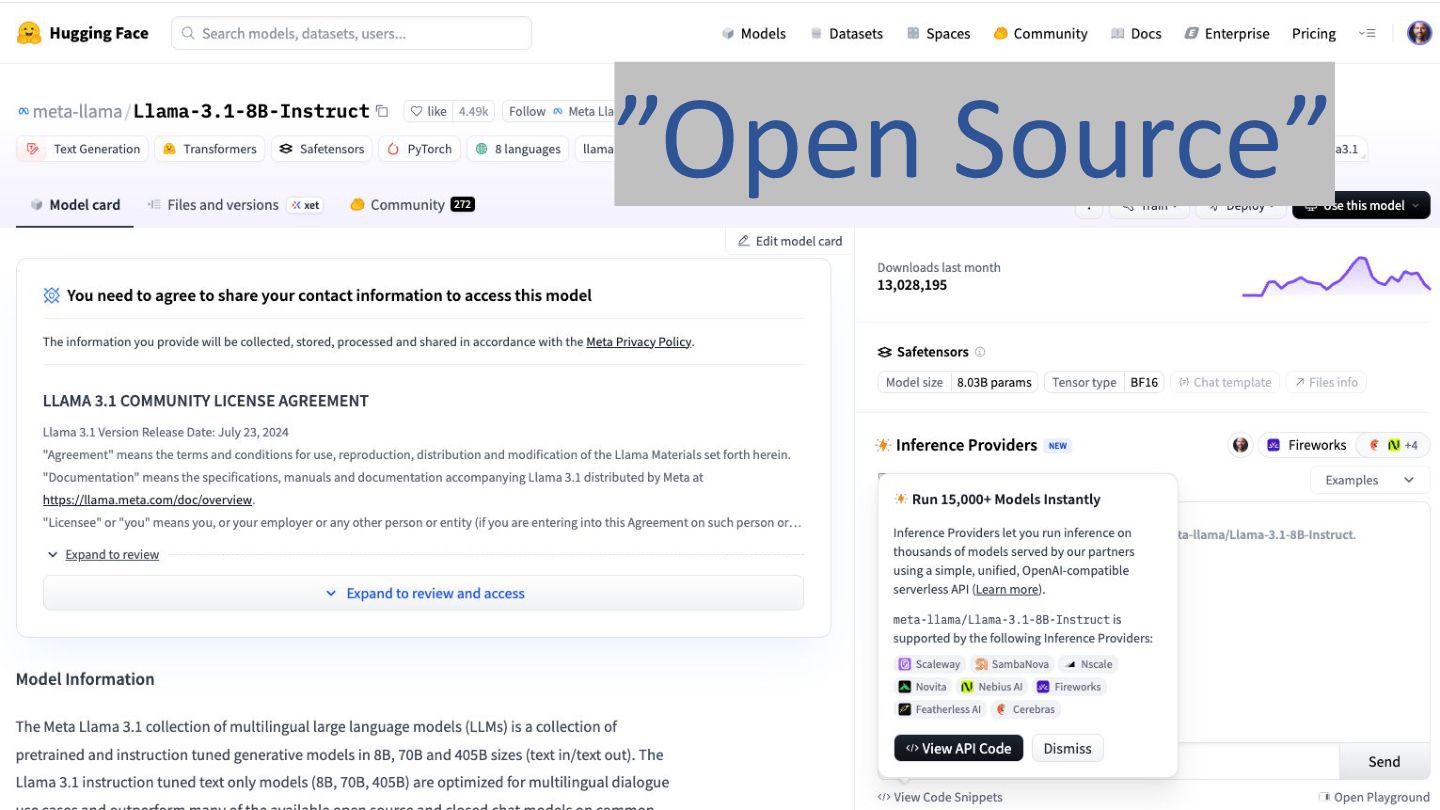The width and height of the screenshot is (1440, 810).
Task: Click the SambaNova provider chip
Action: pyautogui.click(x=1012, y=664)
